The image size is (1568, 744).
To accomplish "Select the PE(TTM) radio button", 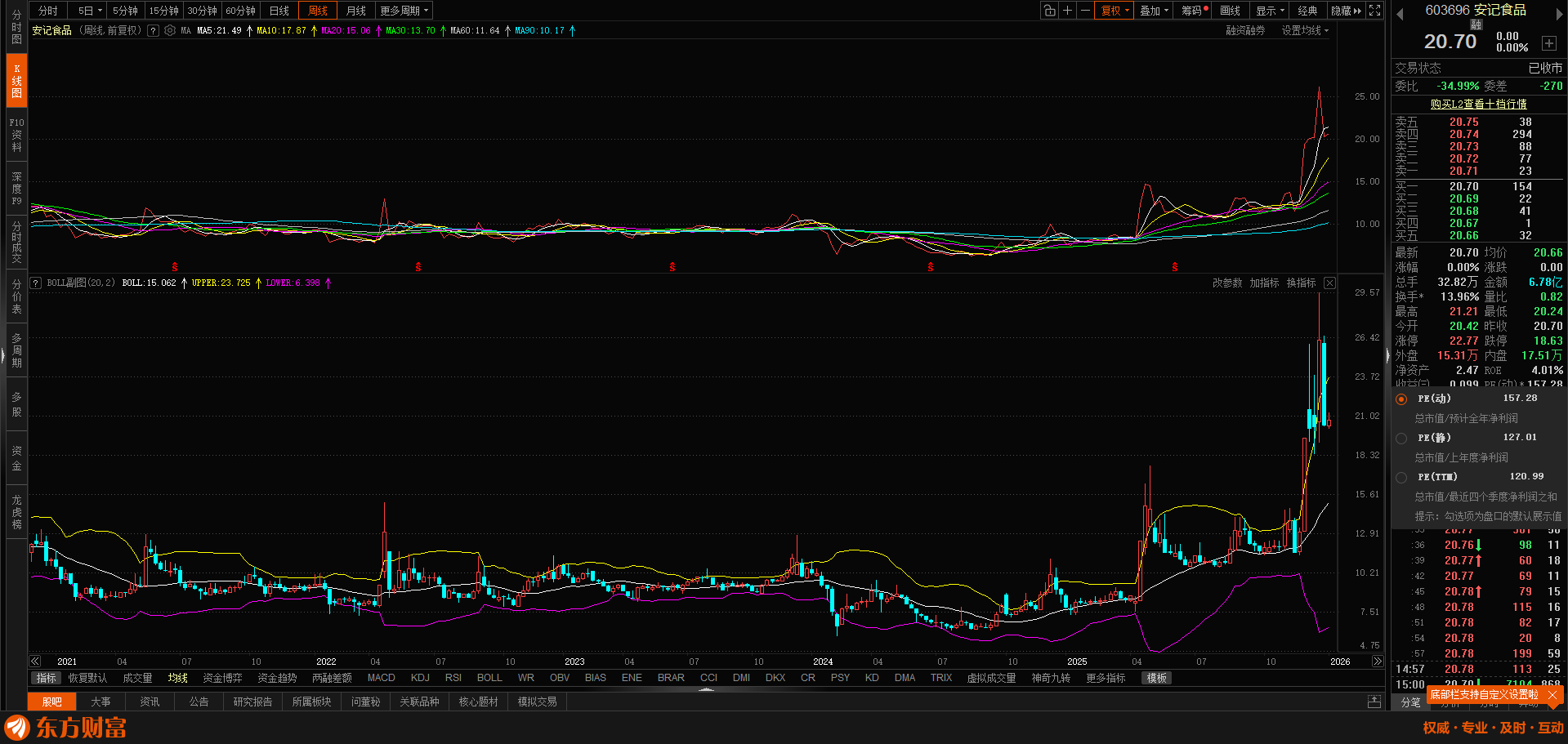I will 1401,478.
